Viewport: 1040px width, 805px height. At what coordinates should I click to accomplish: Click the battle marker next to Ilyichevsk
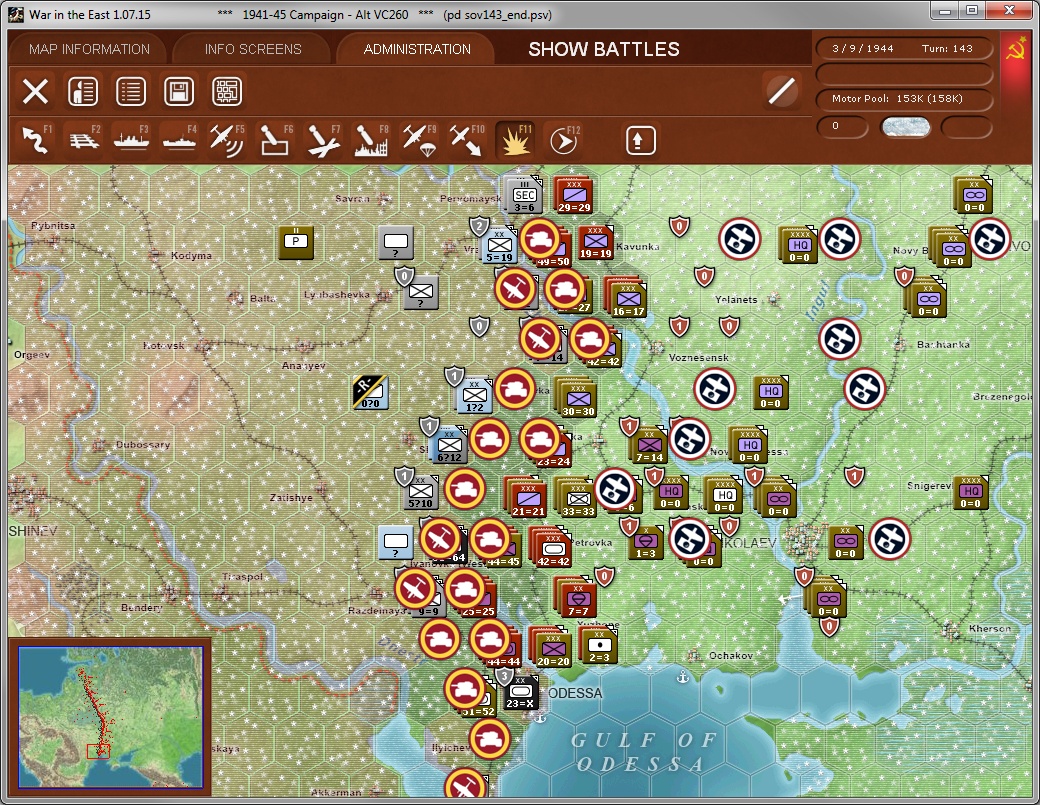pyautogui.click(x=489, y=738)
